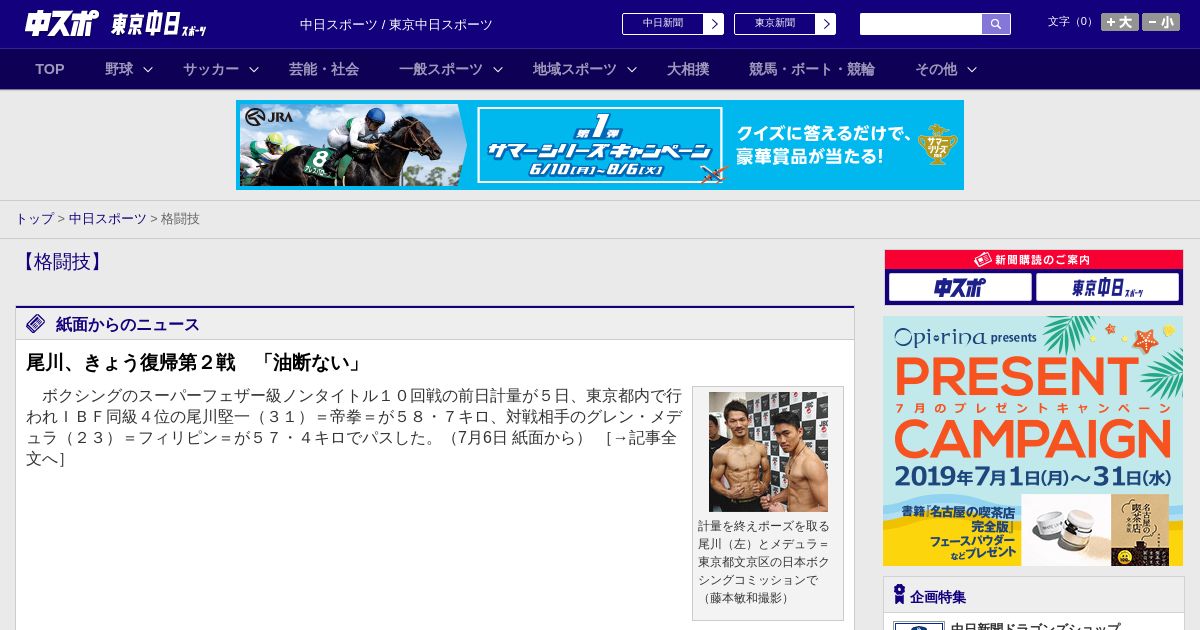Open the 尾川、きょう復帰第２戦 headline

pos(195,363)
